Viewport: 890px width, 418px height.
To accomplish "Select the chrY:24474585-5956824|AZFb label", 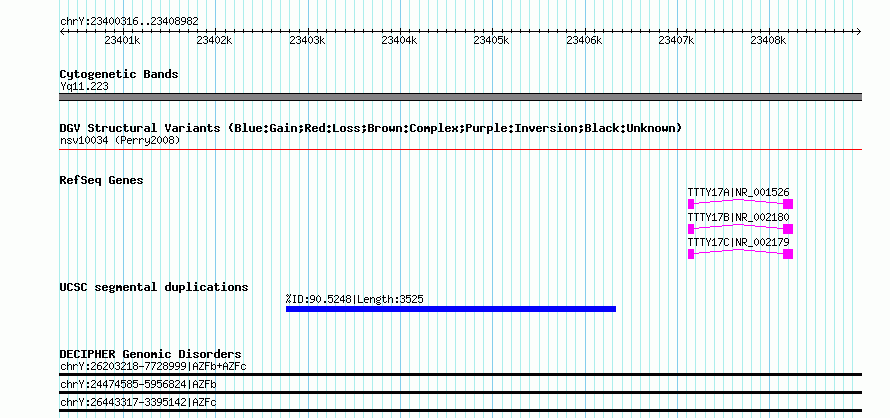I will (138, 384).
